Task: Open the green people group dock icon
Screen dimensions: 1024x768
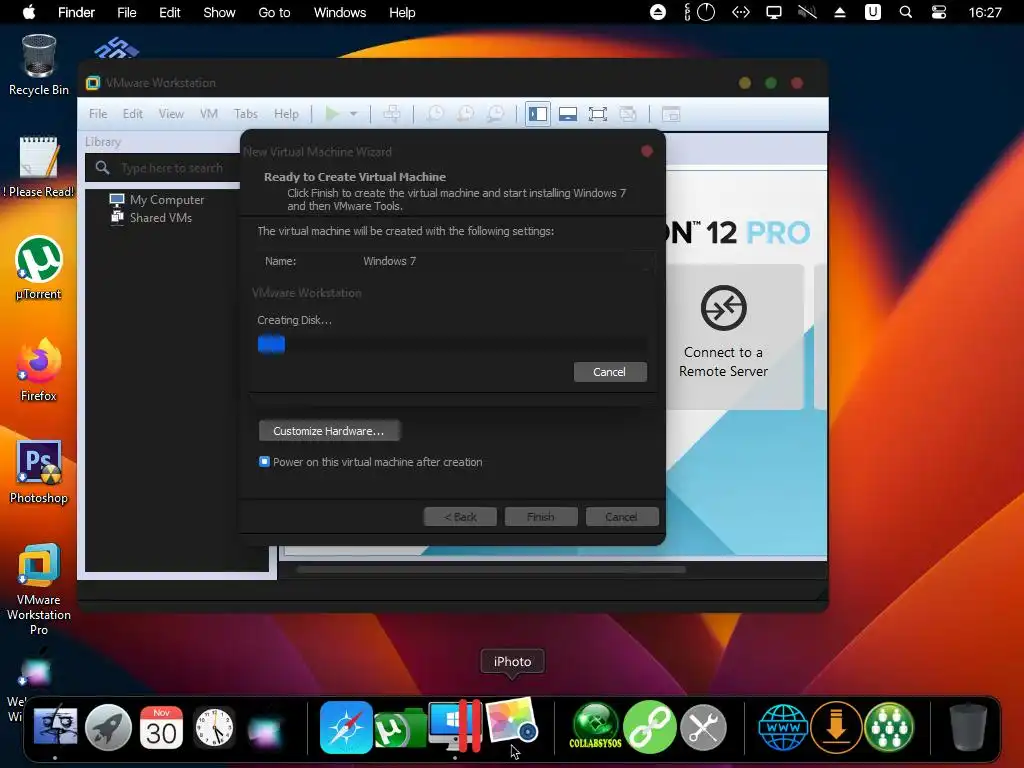Action: (x=889, y=727)
